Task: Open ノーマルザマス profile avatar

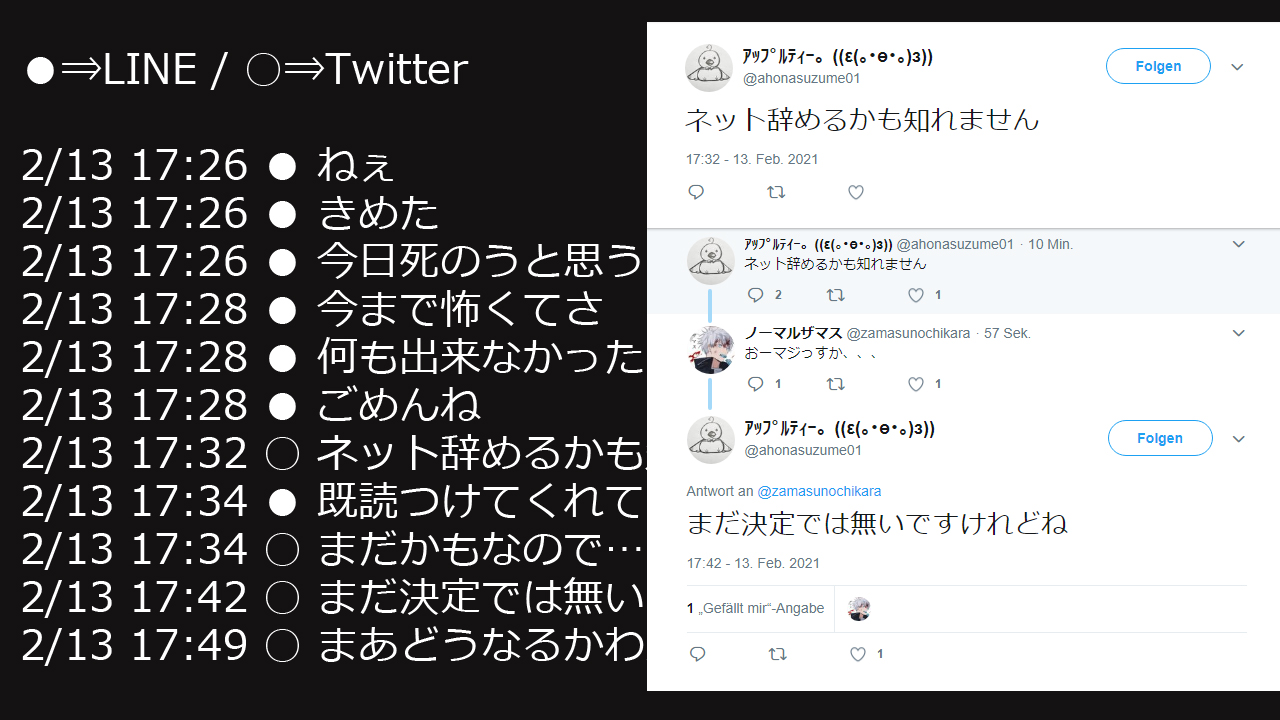Action: (710, 349)
